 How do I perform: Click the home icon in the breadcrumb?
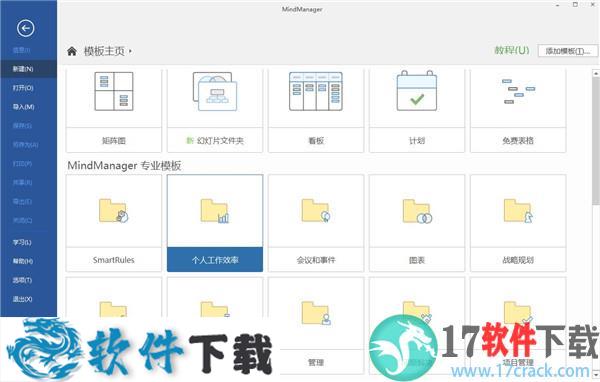click(72, 51)
